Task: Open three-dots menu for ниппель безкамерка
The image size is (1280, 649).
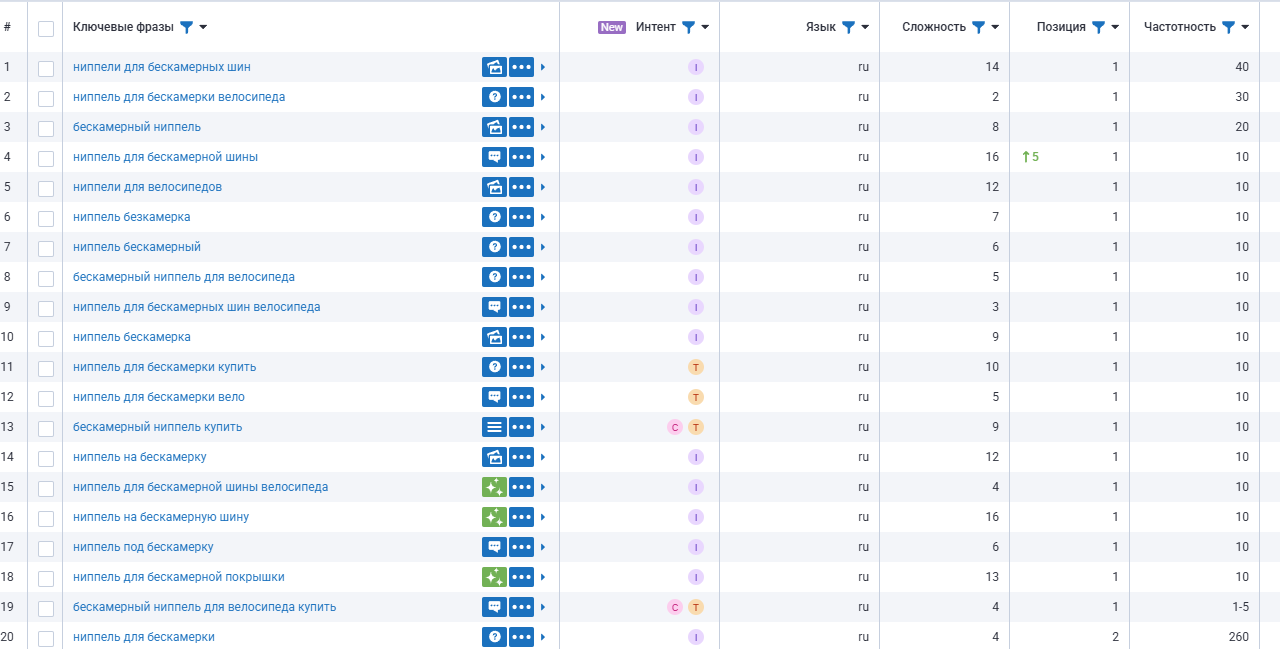Action: point(521,217)
